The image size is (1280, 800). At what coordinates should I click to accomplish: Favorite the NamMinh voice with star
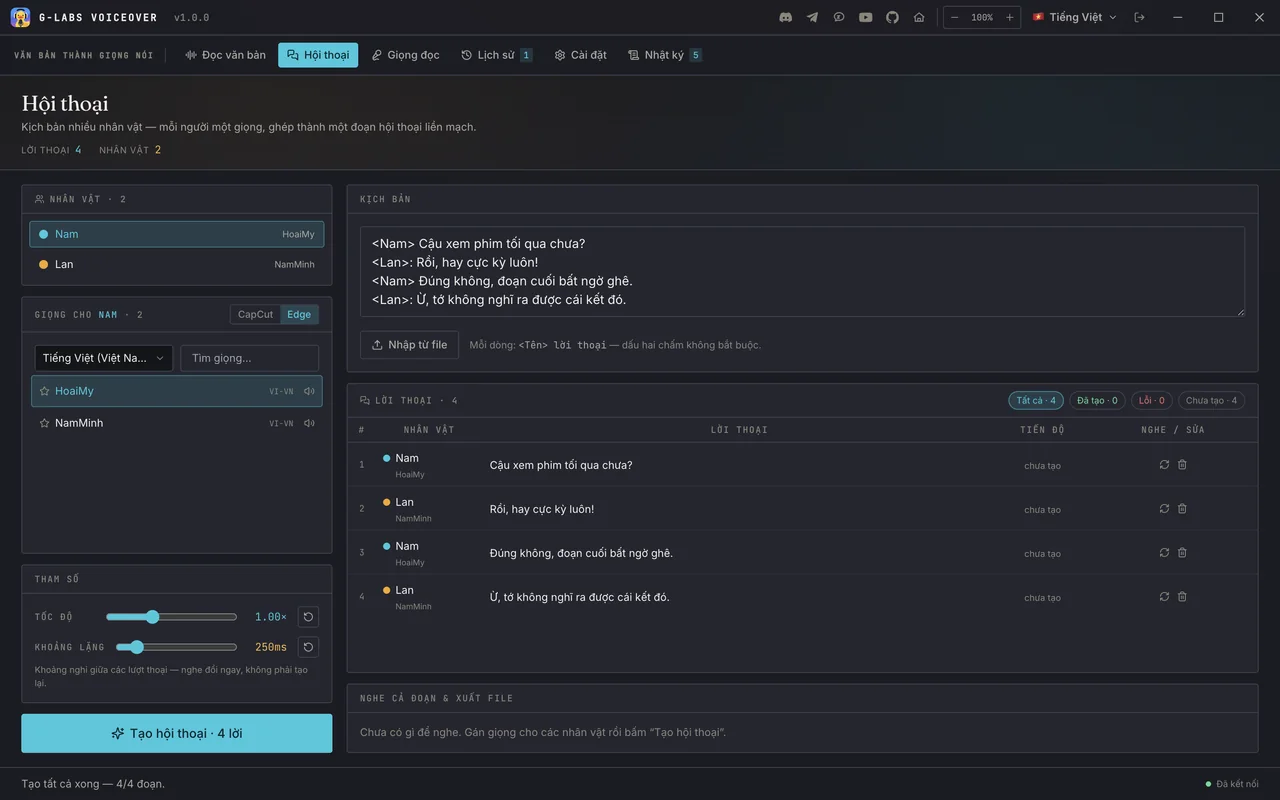(44, 423)
